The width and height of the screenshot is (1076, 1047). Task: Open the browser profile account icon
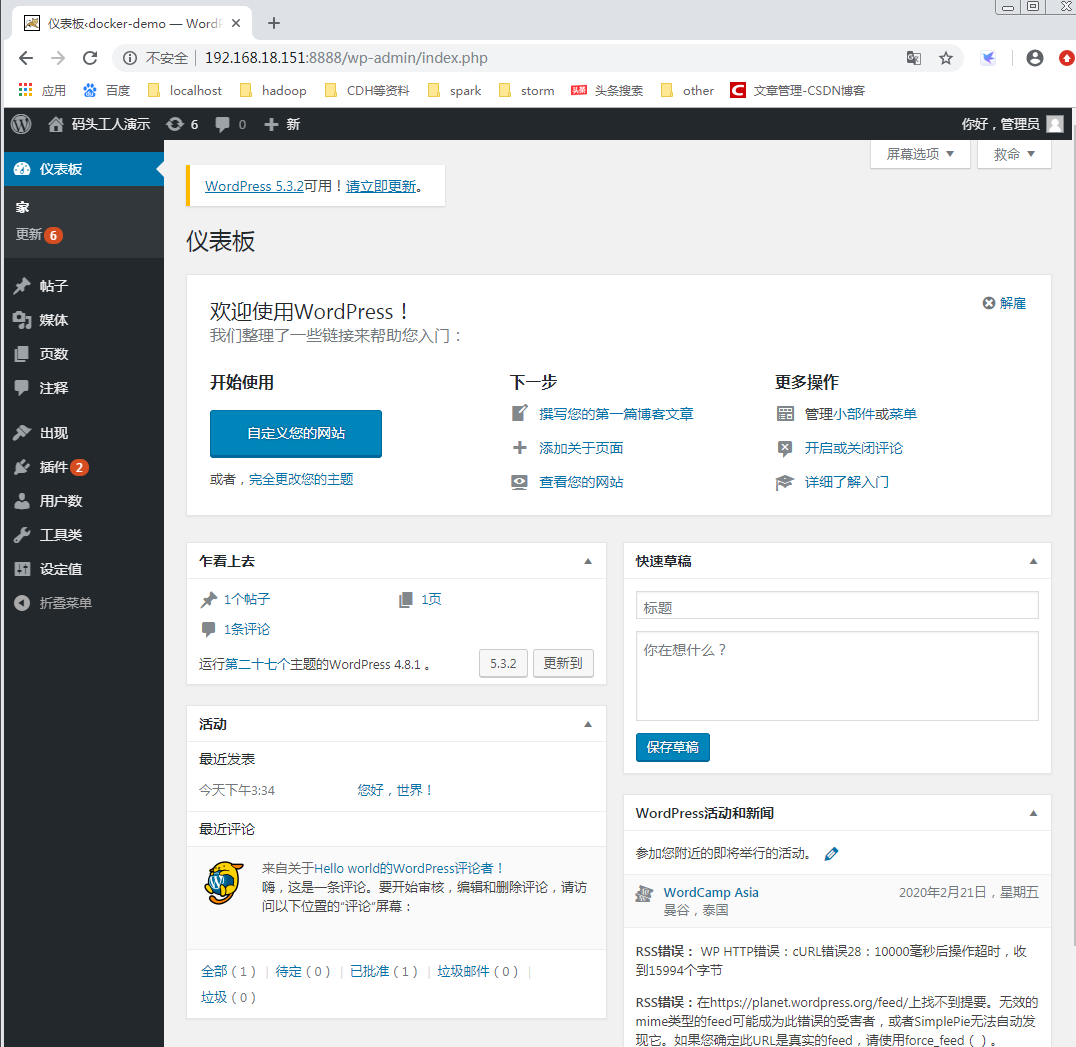[x=1035, y=58]
